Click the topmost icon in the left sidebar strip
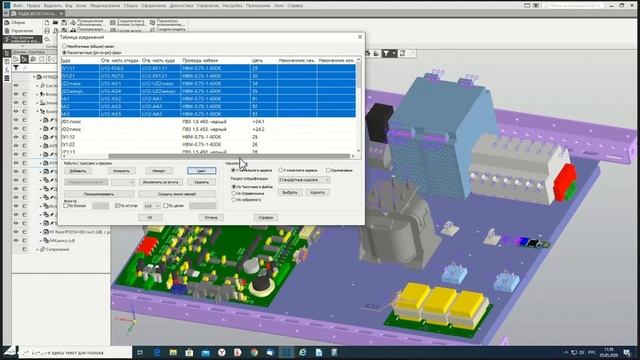Screen dimensions: 640x360 pos(7,53)
